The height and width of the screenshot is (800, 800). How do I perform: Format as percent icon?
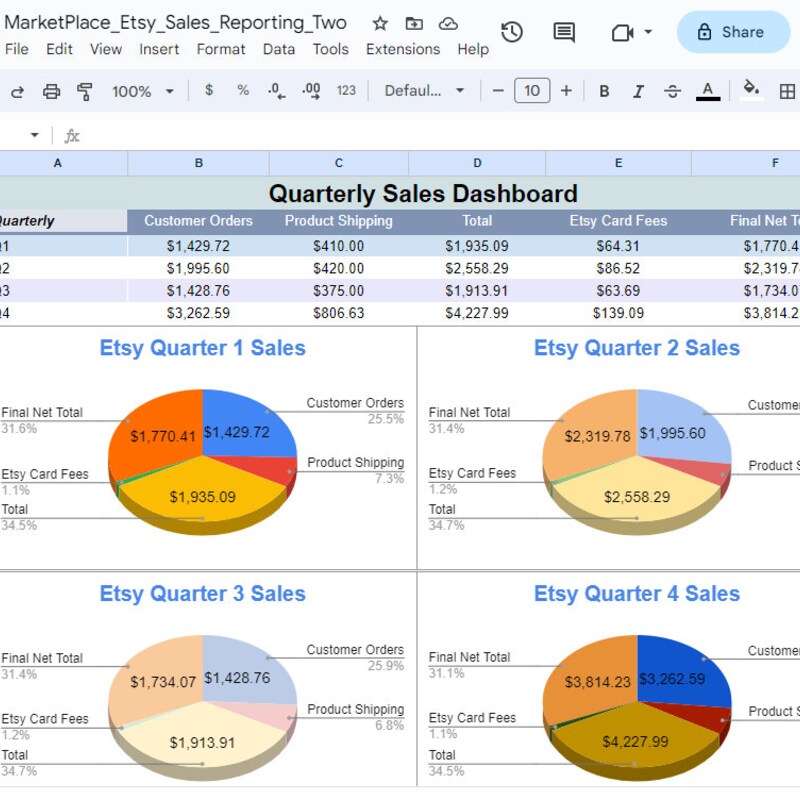pos(243,90)
